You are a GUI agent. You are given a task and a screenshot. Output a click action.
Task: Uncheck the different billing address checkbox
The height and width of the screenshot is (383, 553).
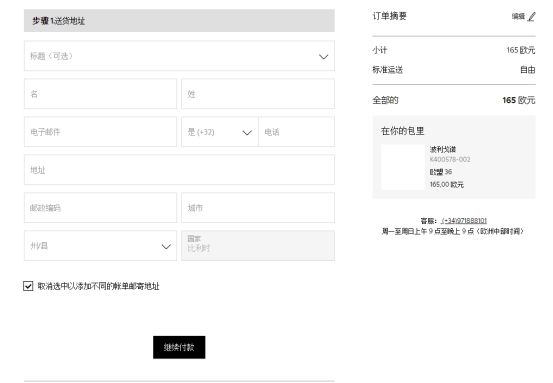28,286
